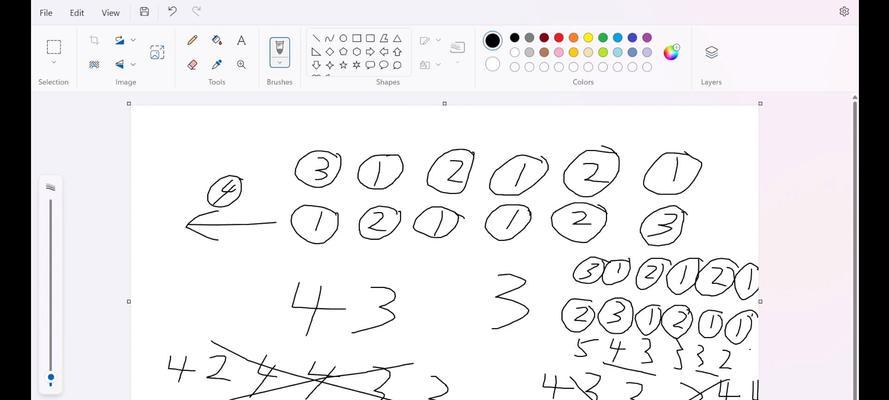Viewport: 889px width, 400px height.
Task: Choose the Text tool
Action: tap(242, 40)
